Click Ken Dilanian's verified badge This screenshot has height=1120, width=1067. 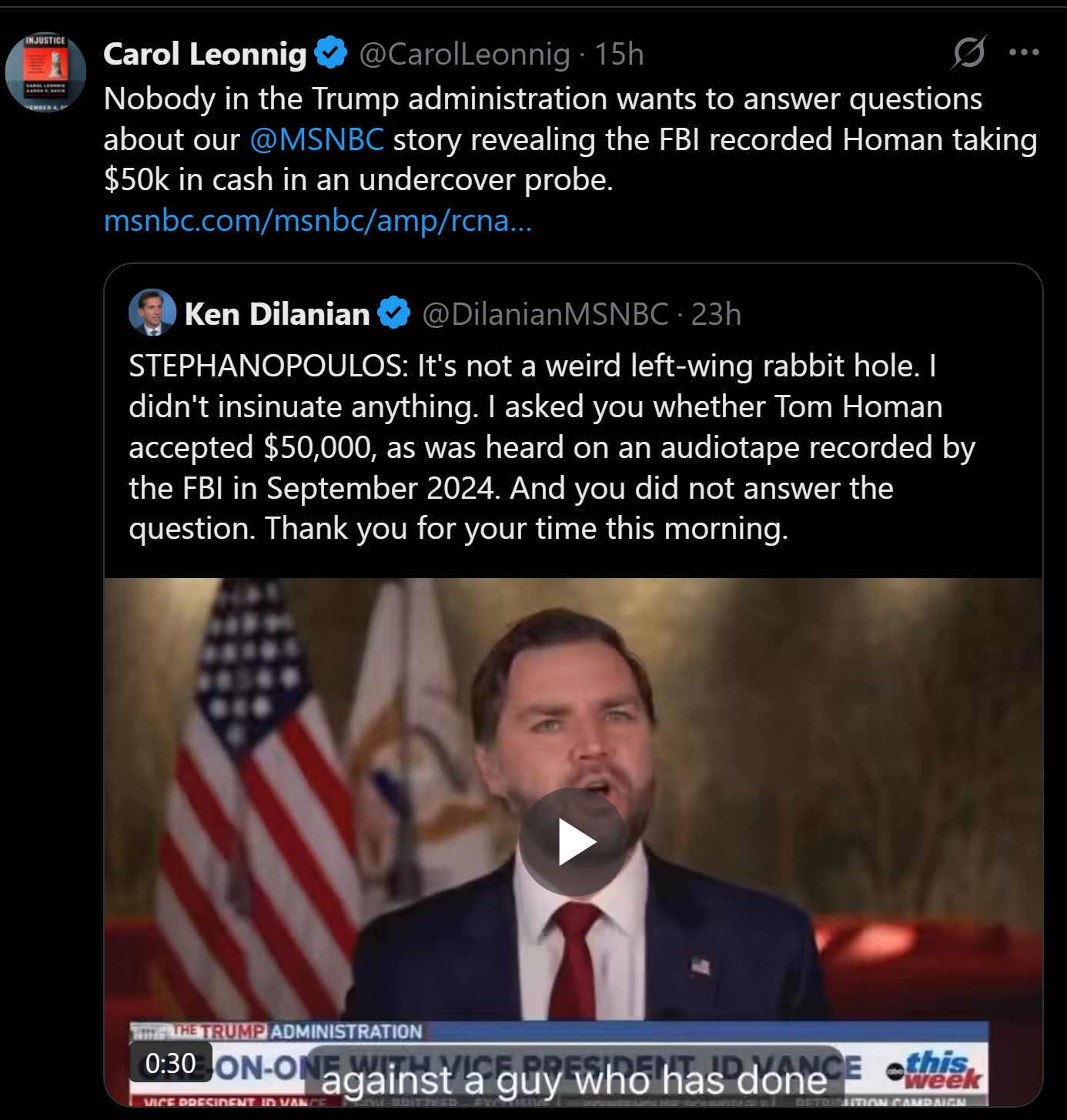395,314
